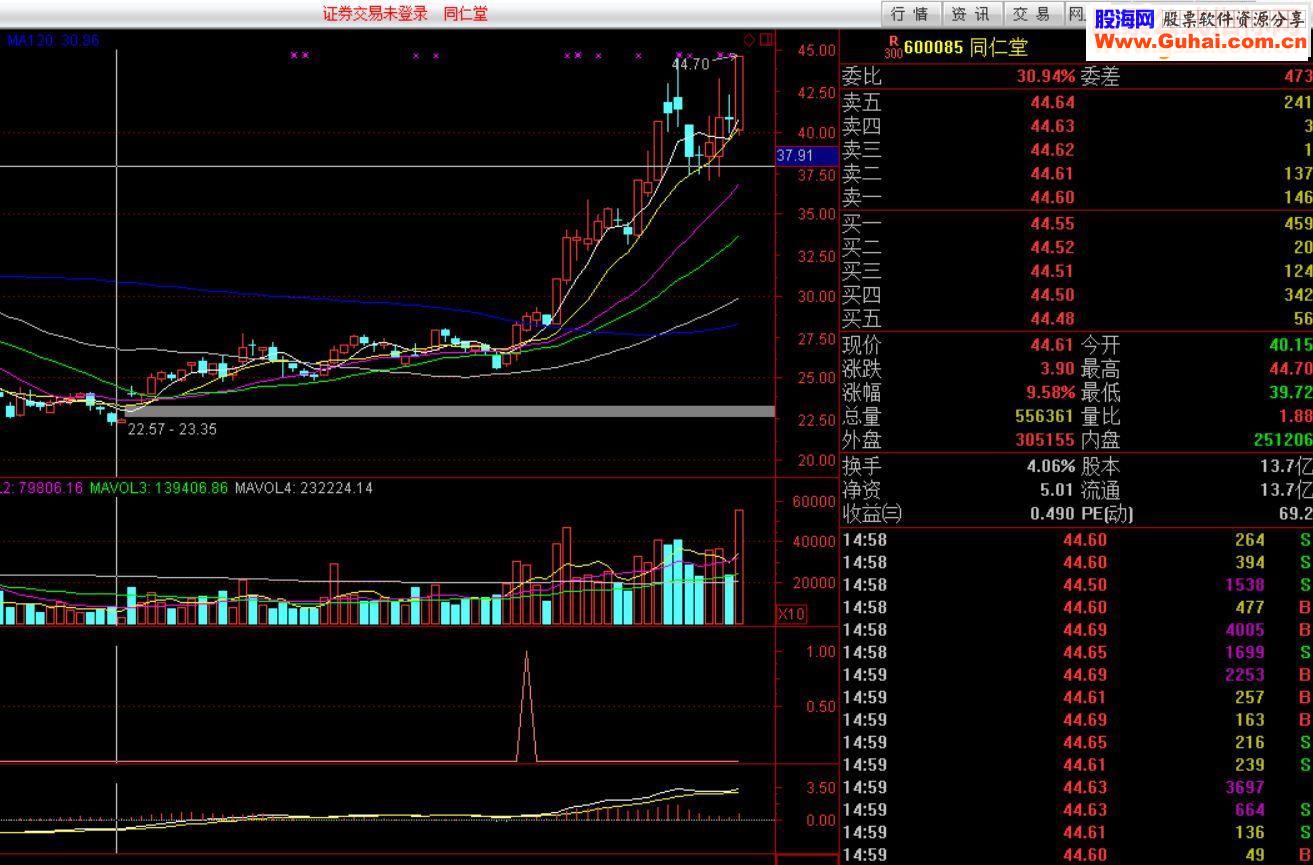Click the 卖一 volume 146
The height and width of the screenshot is (865, 1313).
point(1297,198)
